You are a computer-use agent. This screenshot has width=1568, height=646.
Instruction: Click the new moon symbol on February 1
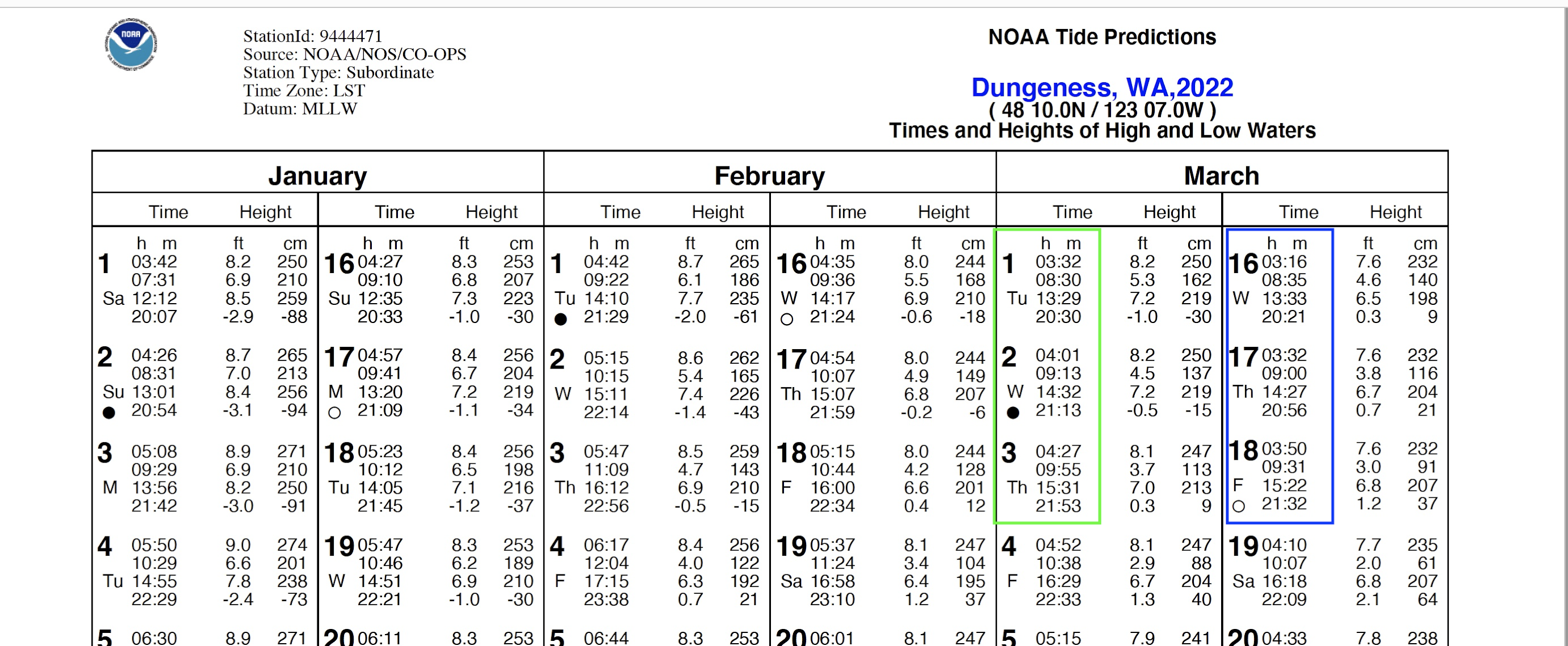coord(561,319)
